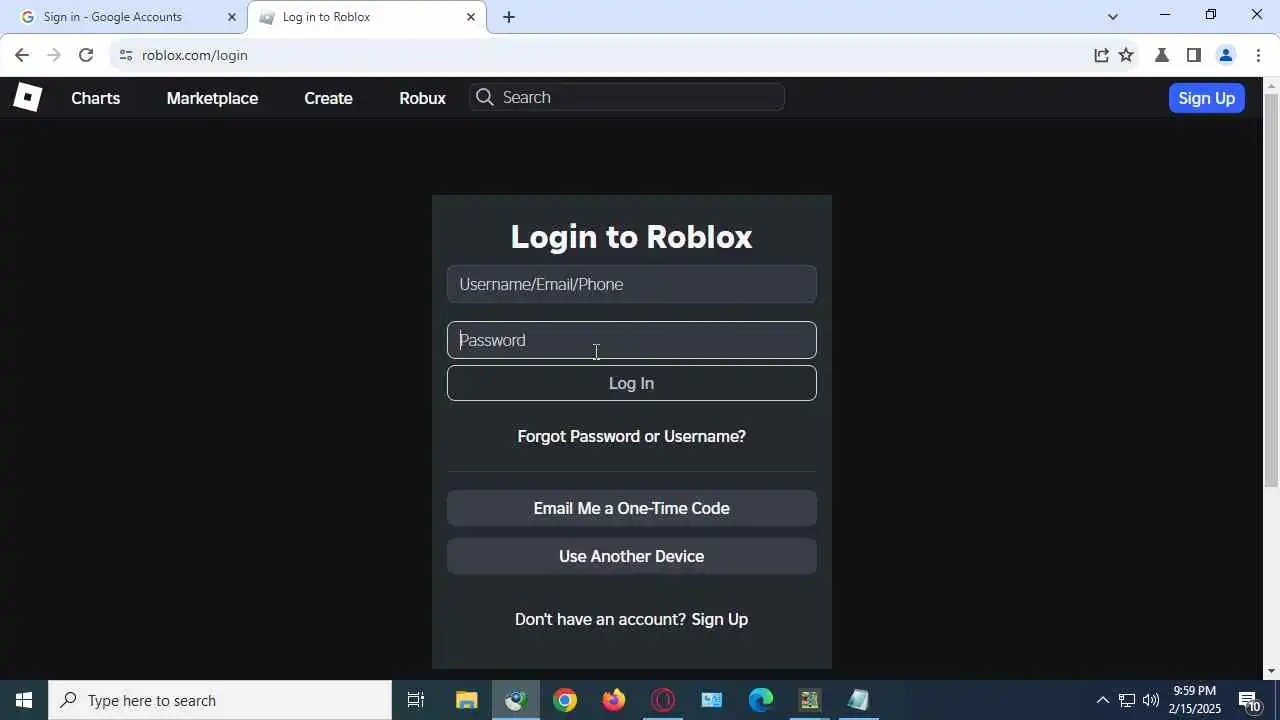This screenshot has width=1280, height=720.
Task: Go to the Create menu item
Action: point(328,98)
